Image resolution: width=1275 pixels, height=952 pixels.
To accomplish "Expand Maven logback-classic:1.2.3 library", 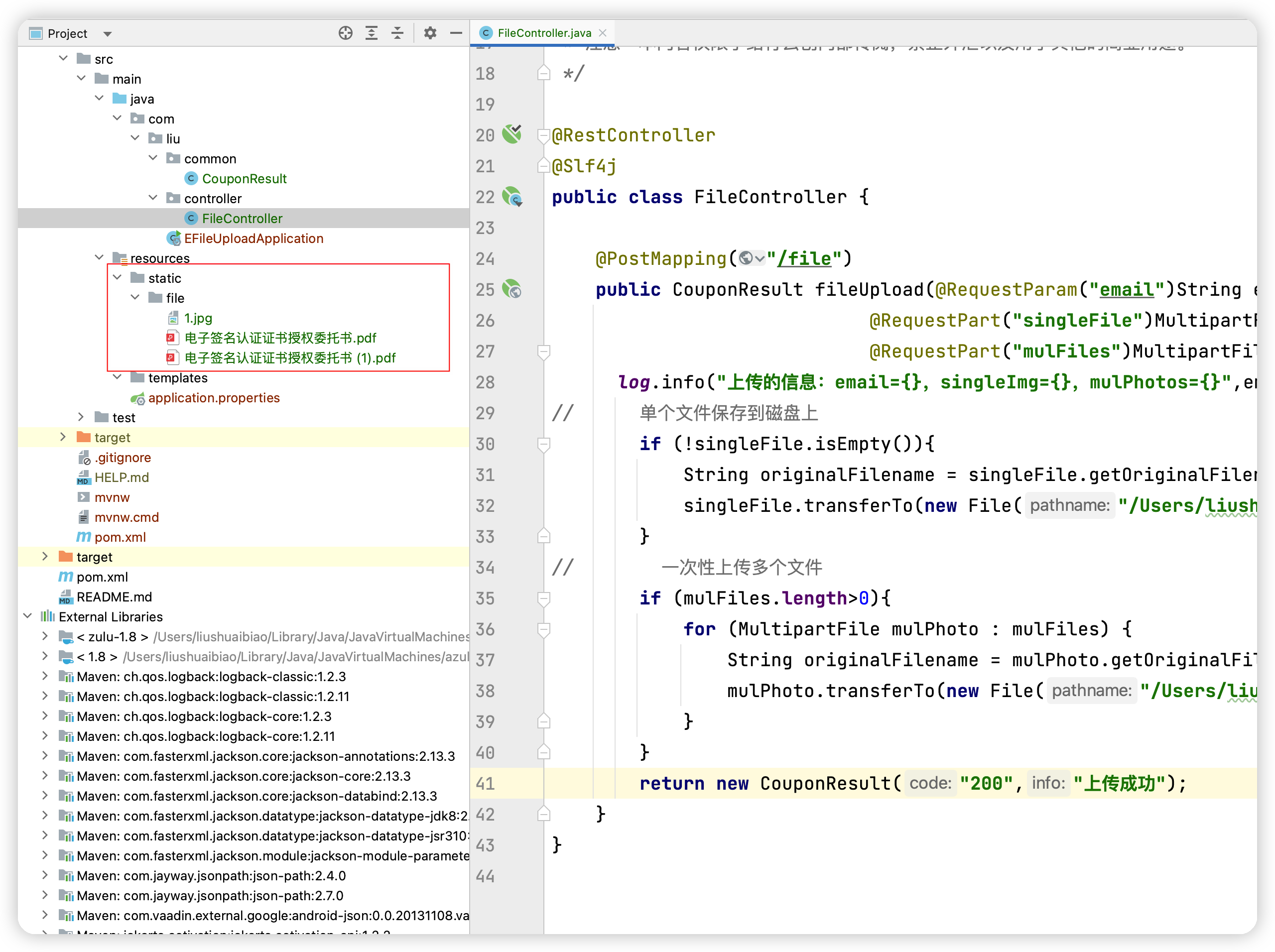I will click(x=45, y=676).
